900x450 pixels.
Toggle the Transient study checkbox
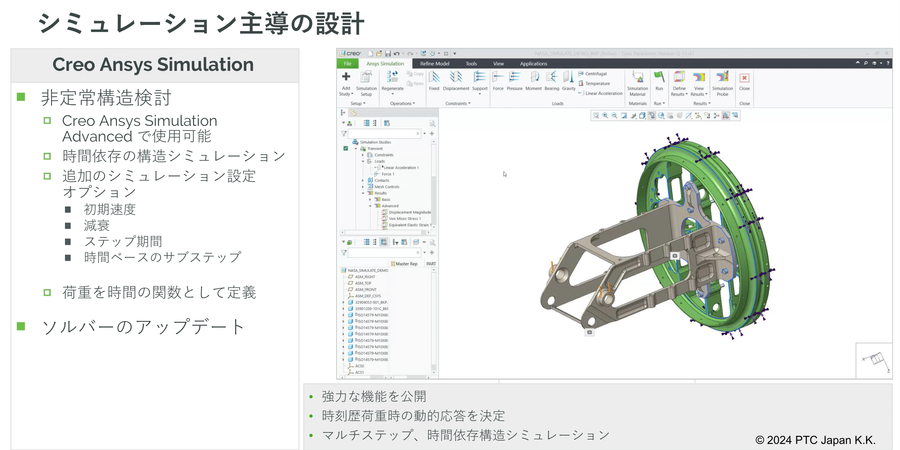tap(346, 149)
